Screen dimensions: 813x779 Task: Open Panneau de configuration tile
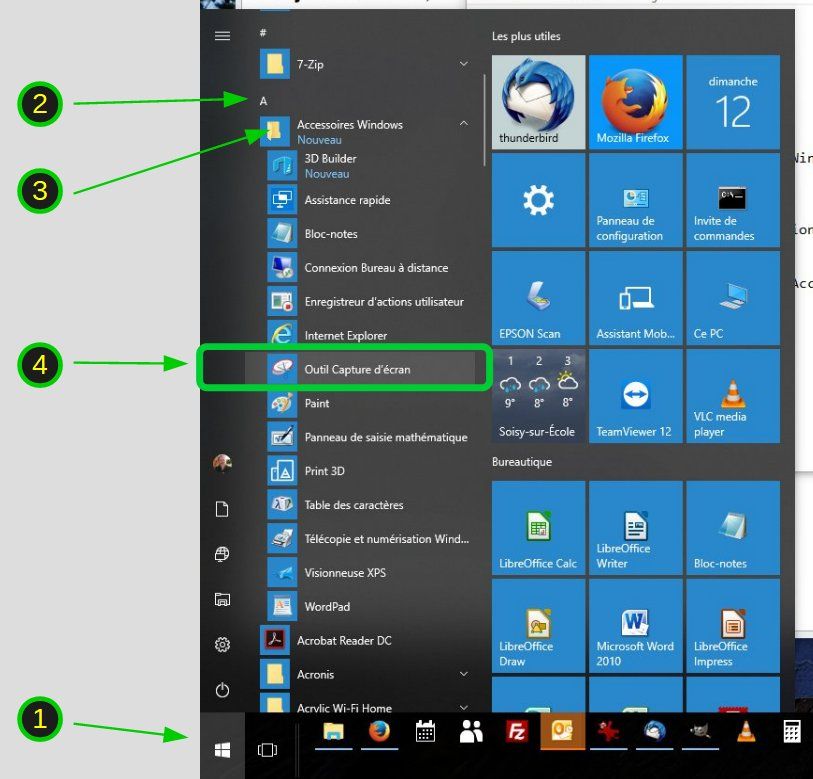[x=635, y=199]
